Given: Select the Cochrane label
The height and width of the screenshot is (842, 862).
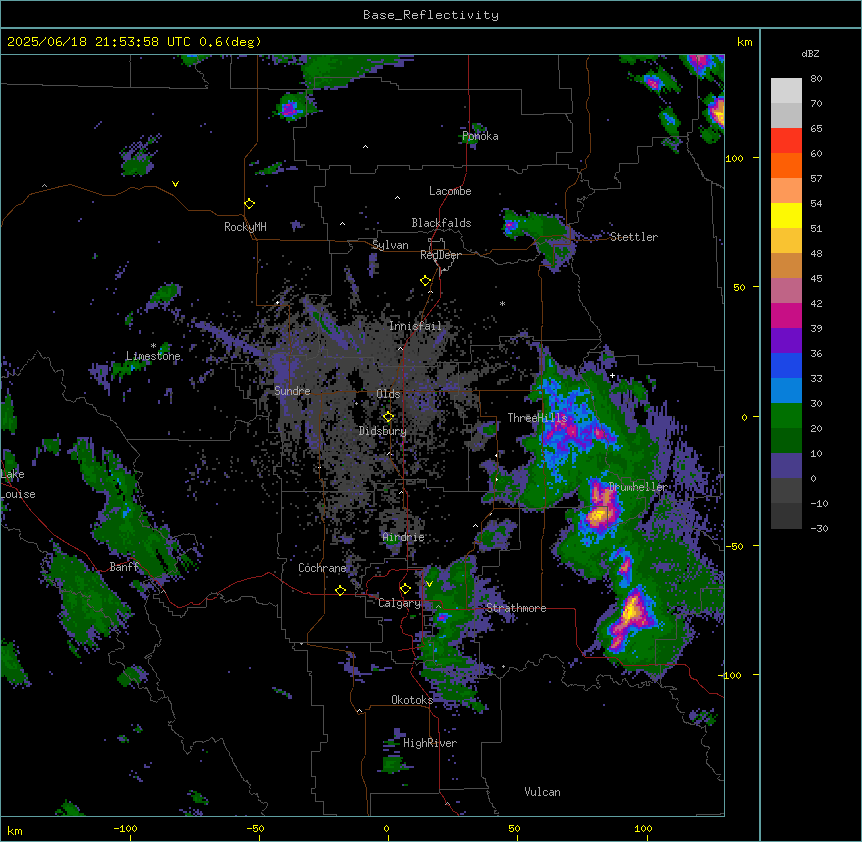Looking at the screenshot, I should point(322,568).
